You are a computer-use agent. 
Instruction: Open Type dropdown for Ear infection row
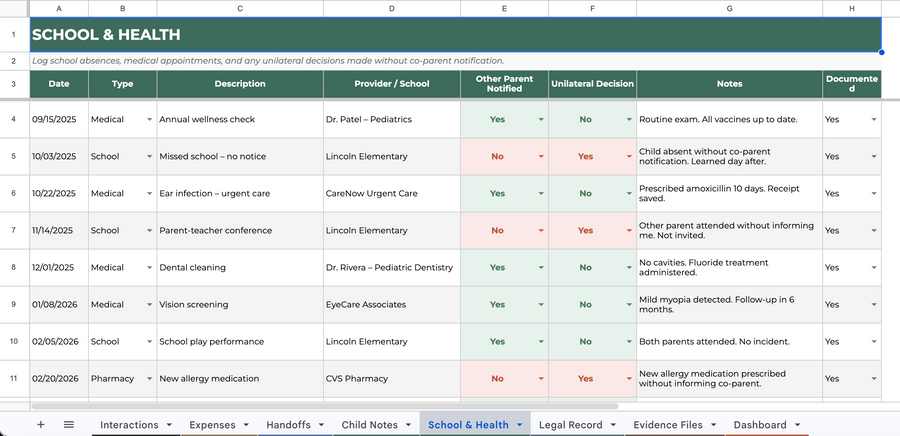(x=149, y=194)
